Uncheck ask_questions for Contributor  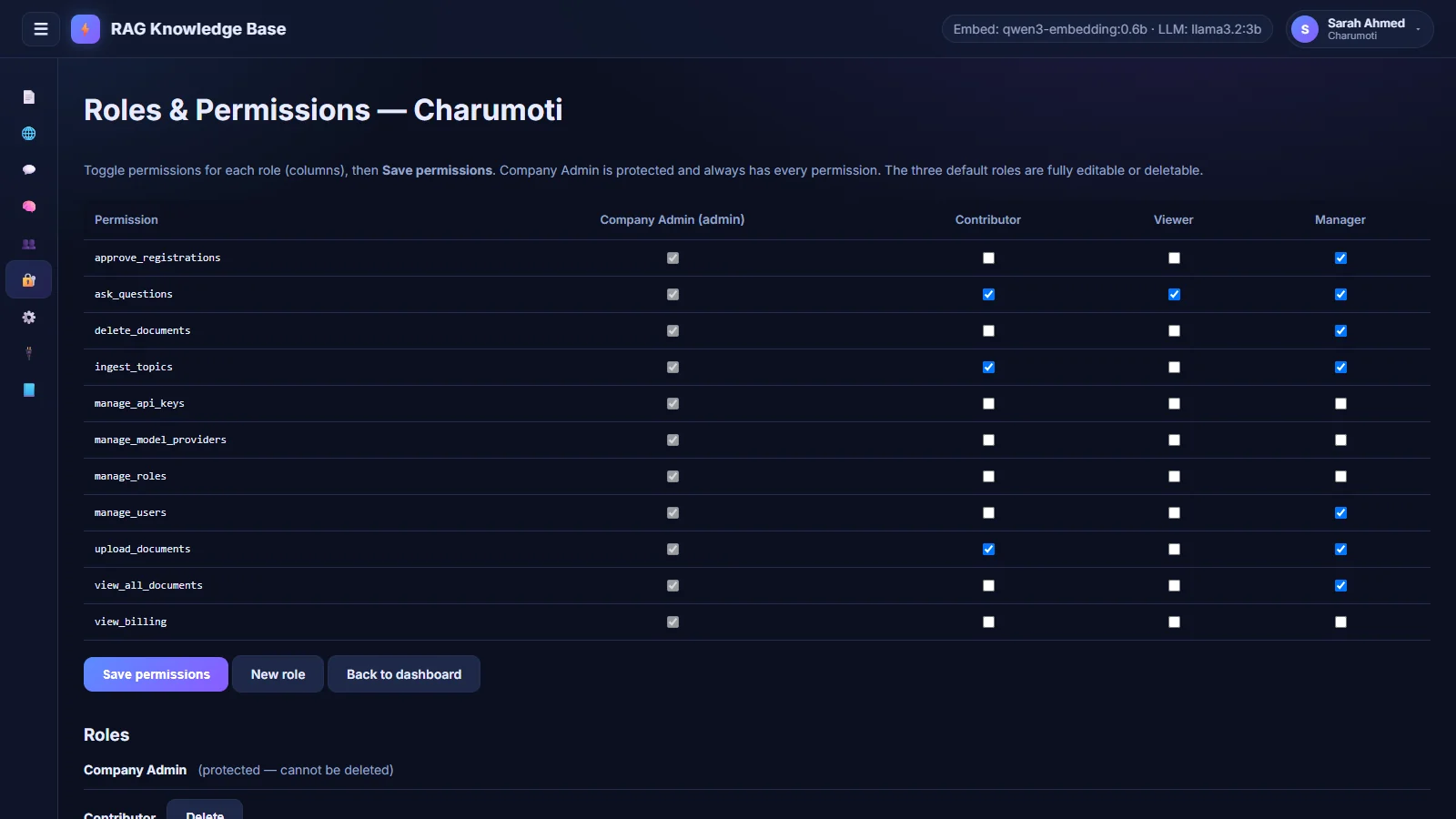click(x=988, y=294)
